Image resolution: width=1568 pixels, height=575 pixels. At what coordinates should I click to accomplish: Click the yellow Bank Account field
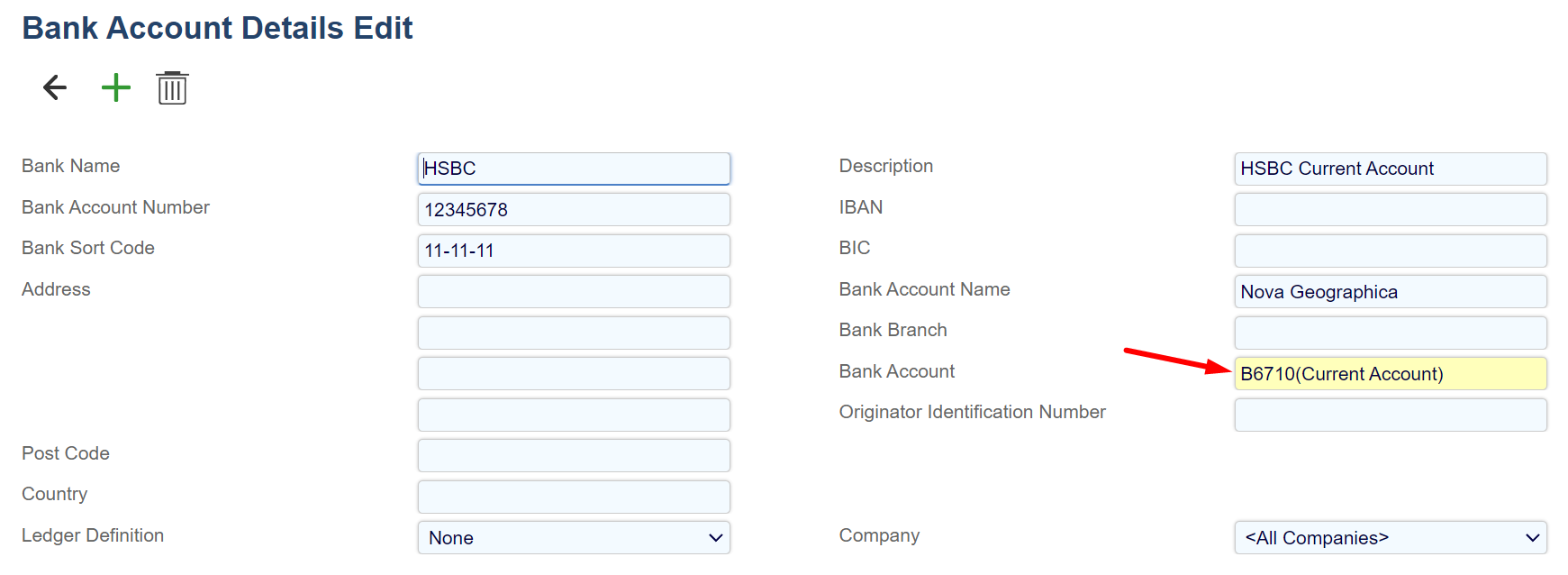click(x=1390, y=374)
